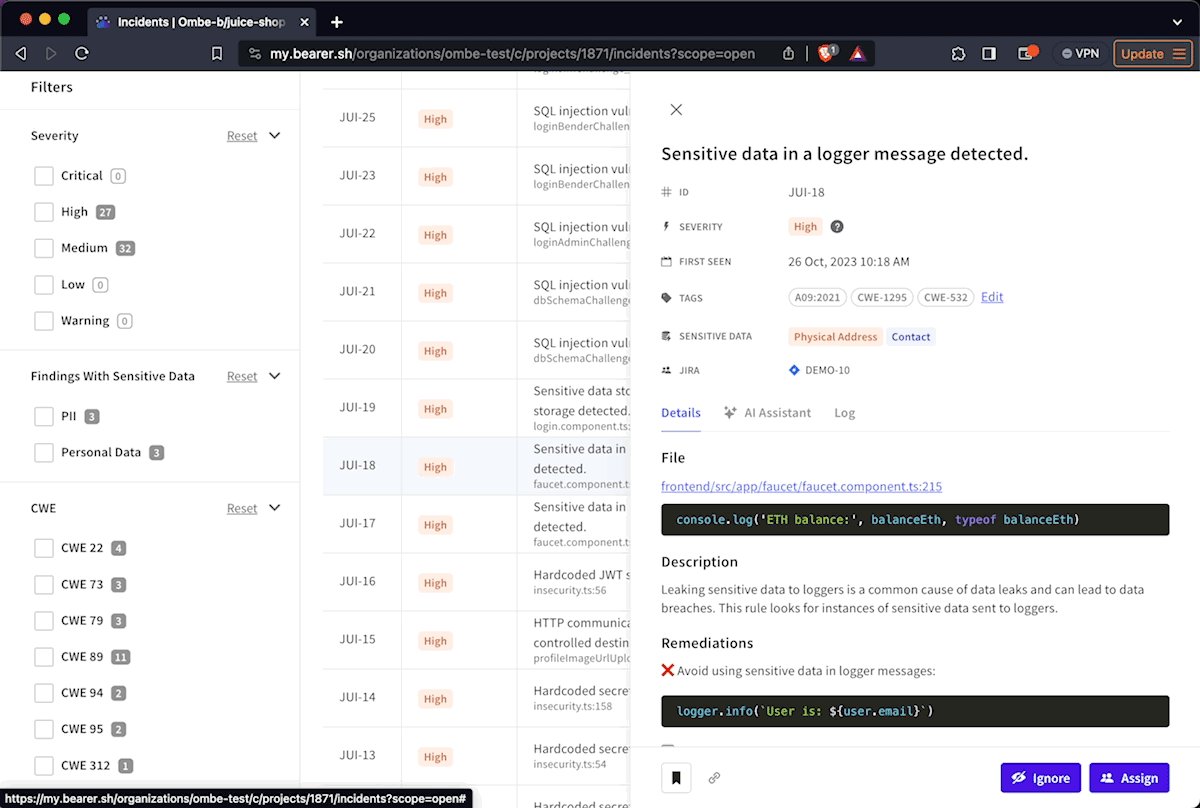Collapse the Severity filter section
Screen dimensions: 1200x808
[x=275, y=136]
